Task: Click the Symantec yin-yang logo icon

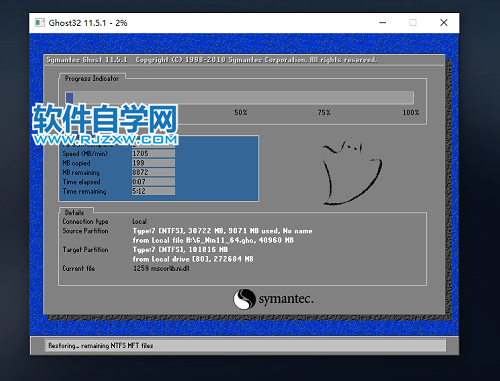Action: coord(244,299)
